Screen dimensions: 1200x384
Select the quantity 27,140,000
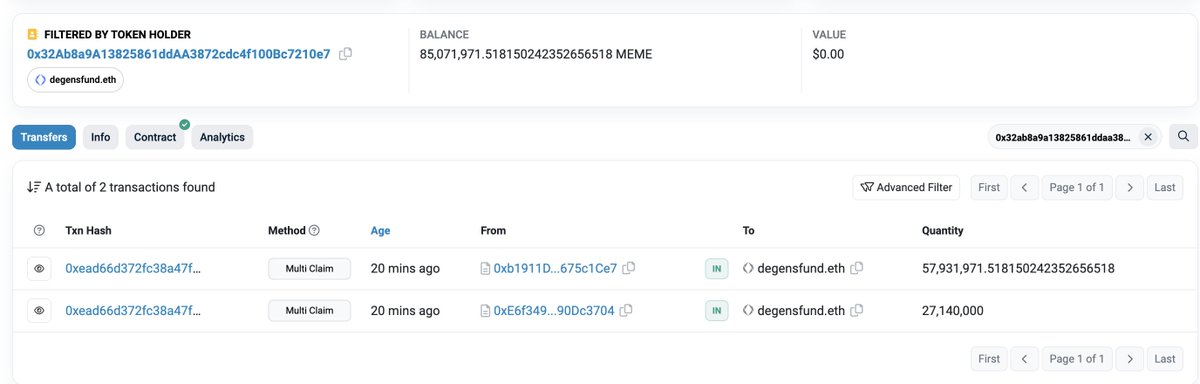[952, 311]
